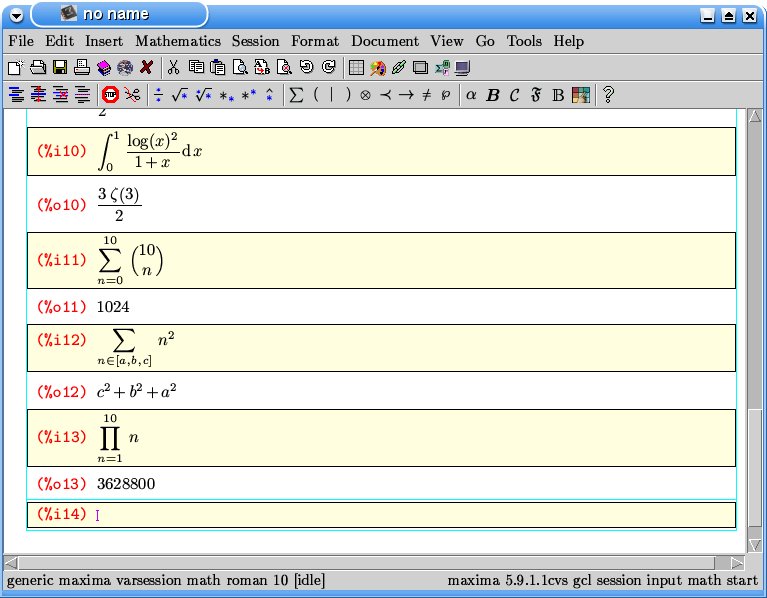Open the Mathematics menu

pyautogui.click(x=178, y=41)
